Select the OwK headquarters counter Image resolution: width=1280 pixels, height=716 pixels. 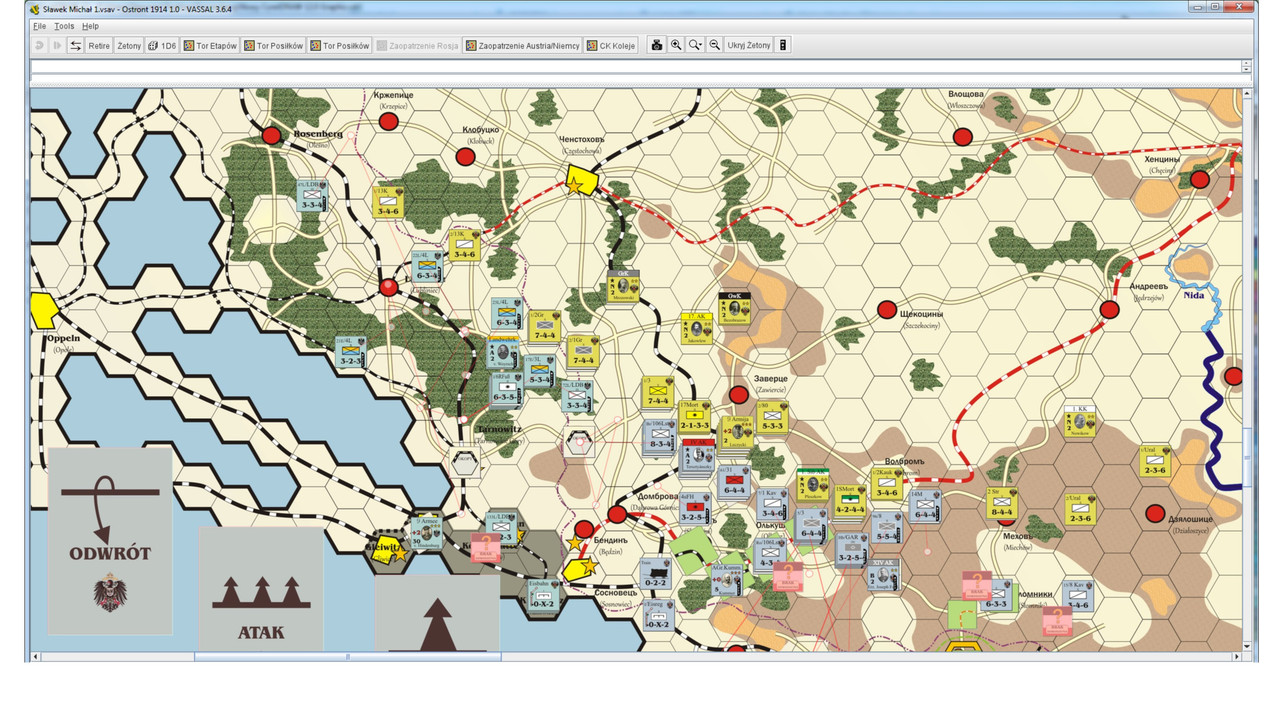(734, 309)
